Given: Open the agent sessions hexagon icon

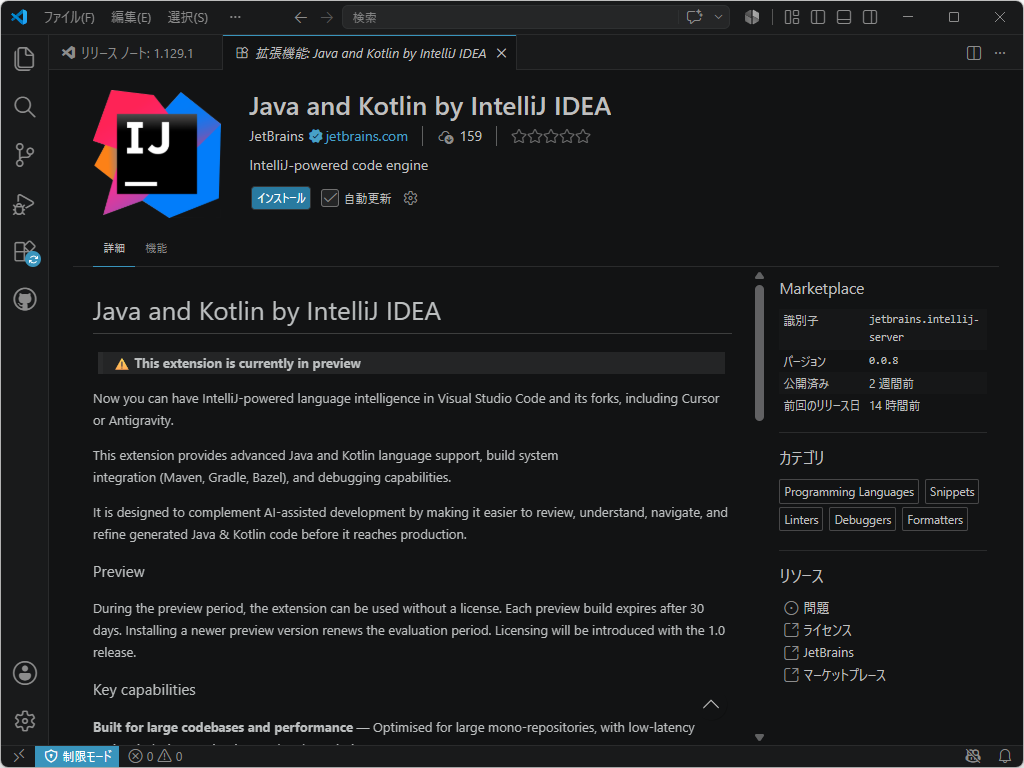Looking at the screenshot, I should pos(752,18).
